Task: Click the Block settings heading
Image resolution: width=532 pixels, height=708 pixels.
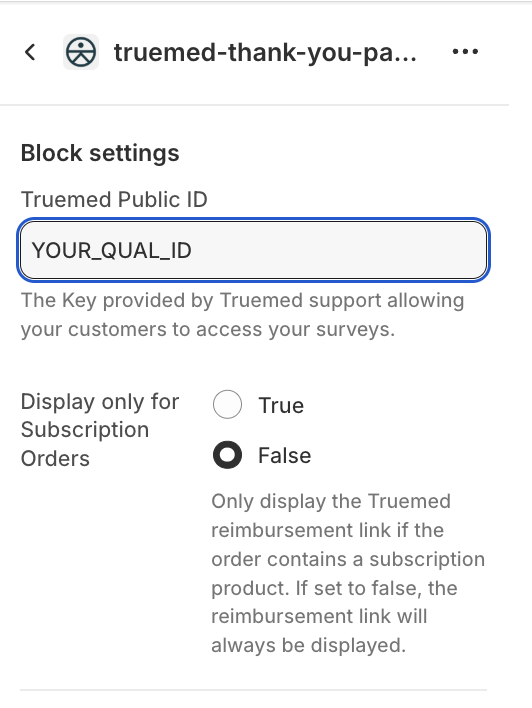Action: (x=100, y=153)
